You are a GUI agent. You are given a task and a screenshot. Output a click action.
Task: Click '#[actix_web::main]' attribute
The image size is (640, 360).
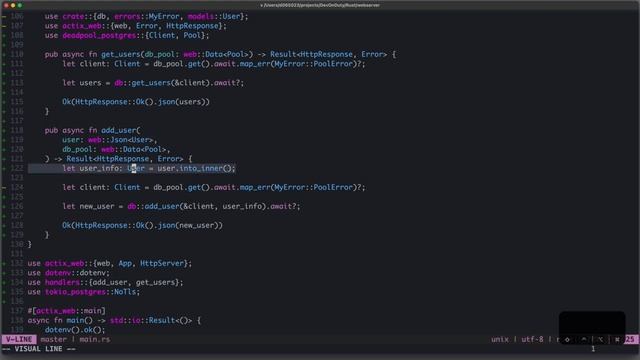click(67, 311)
